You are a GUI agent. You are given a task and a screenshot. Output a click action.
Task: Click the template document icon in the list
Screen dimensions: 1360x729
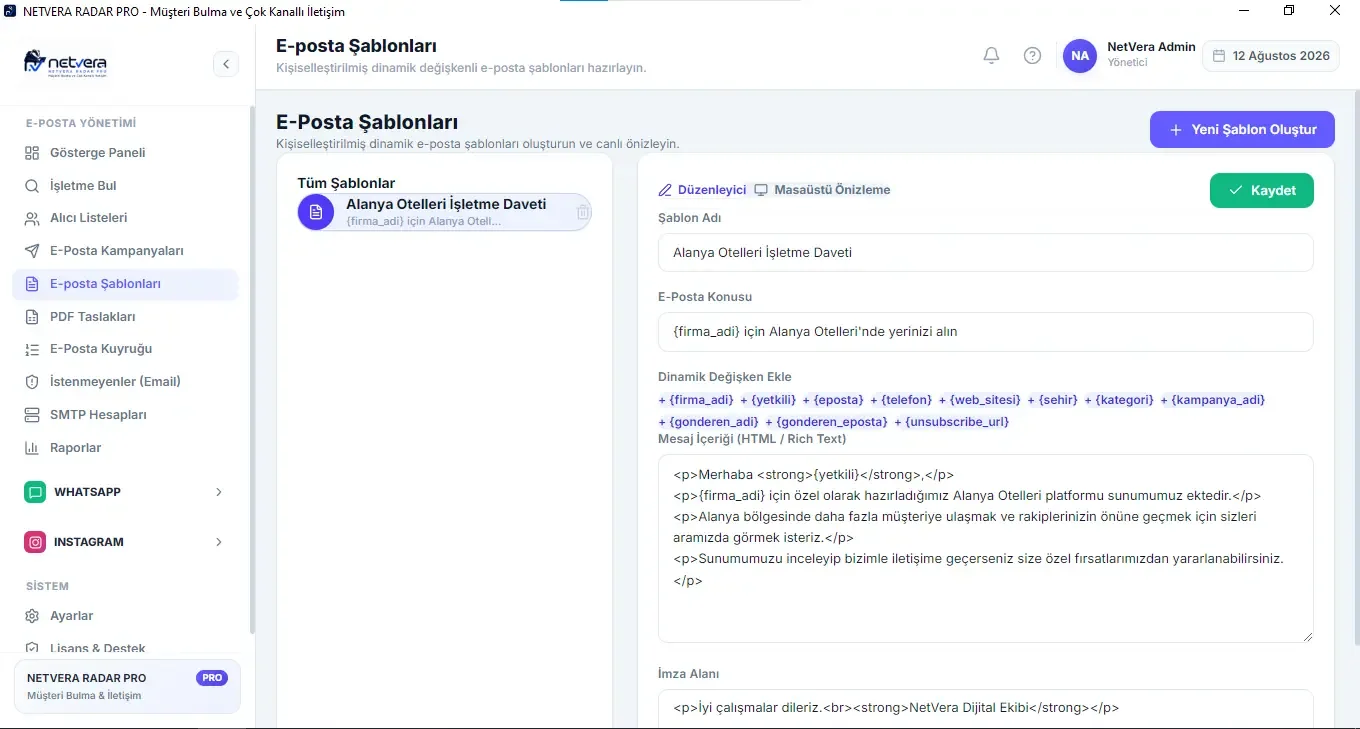click(x=316, y=212)
